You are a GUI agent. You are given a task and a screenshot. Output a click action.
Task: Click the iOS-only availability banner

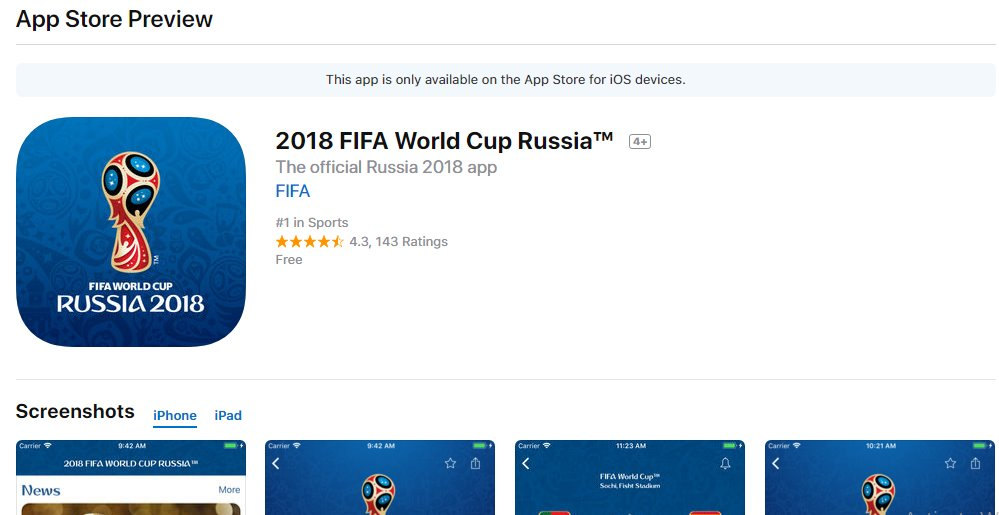point(506,80)
